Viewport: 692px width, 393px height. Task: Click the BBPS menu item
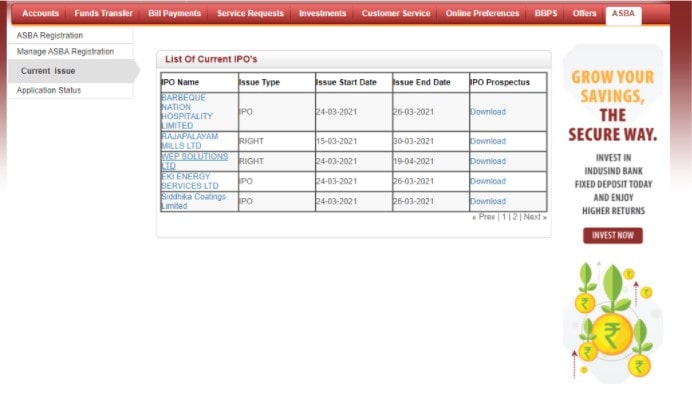point(546,14)
